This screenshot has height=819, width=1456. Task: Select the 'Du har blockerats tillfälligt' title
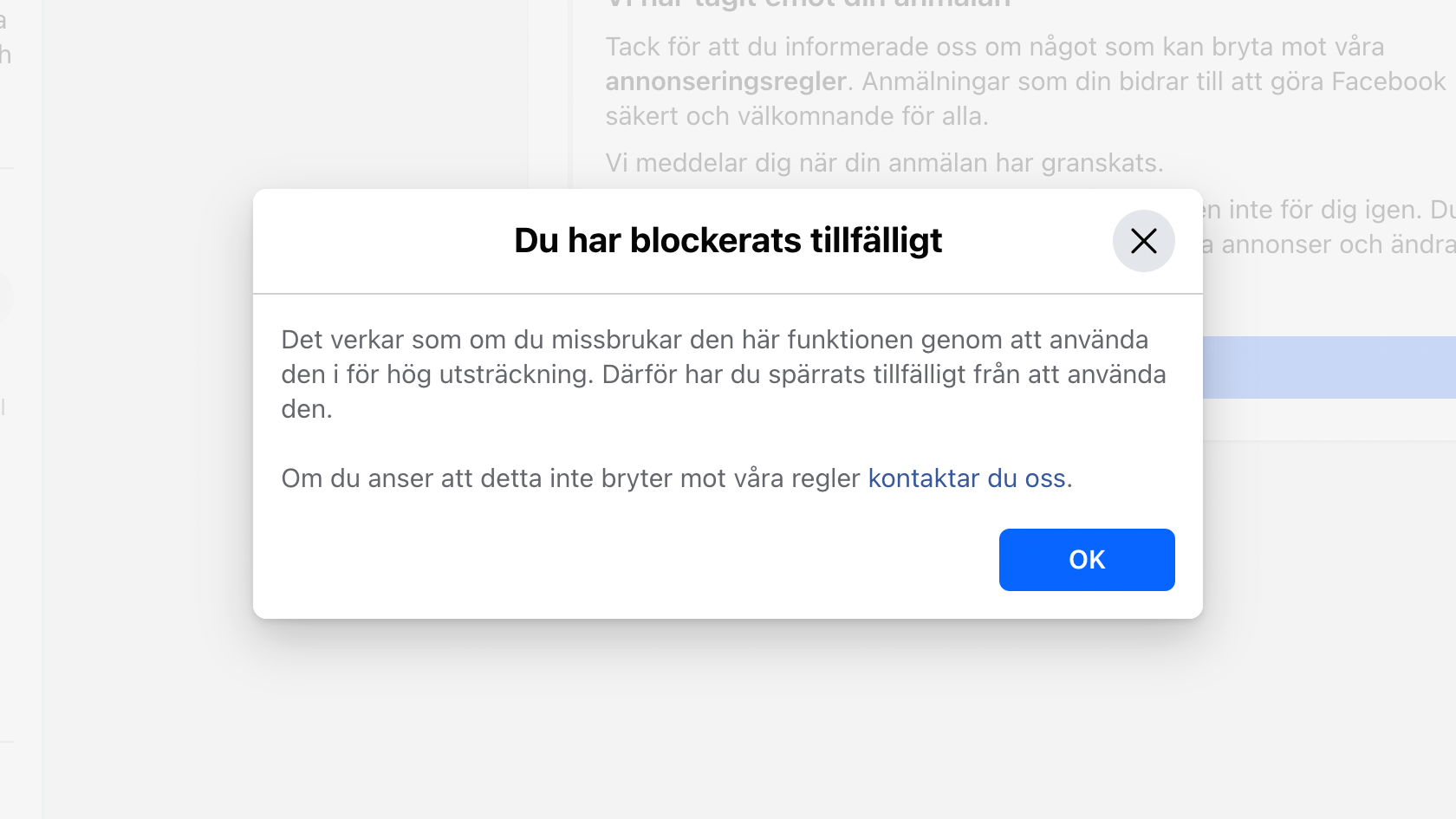(728, 241)
